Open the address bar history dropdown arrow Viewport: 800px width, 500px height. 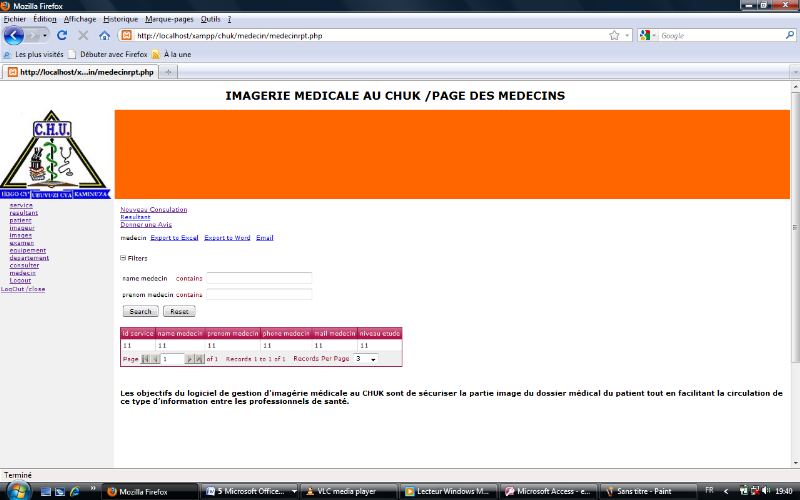627,36
